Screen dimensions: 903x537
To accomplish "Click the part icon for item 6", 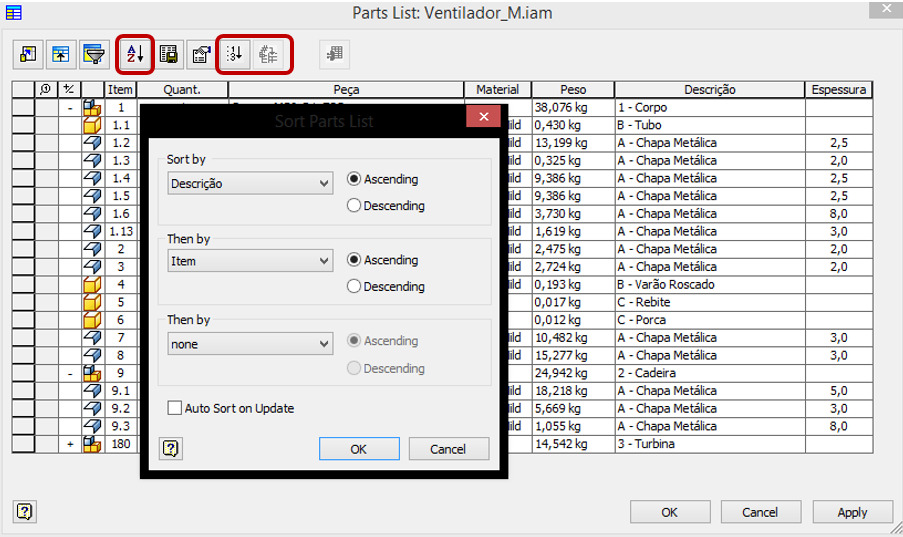I will (92, 320).
